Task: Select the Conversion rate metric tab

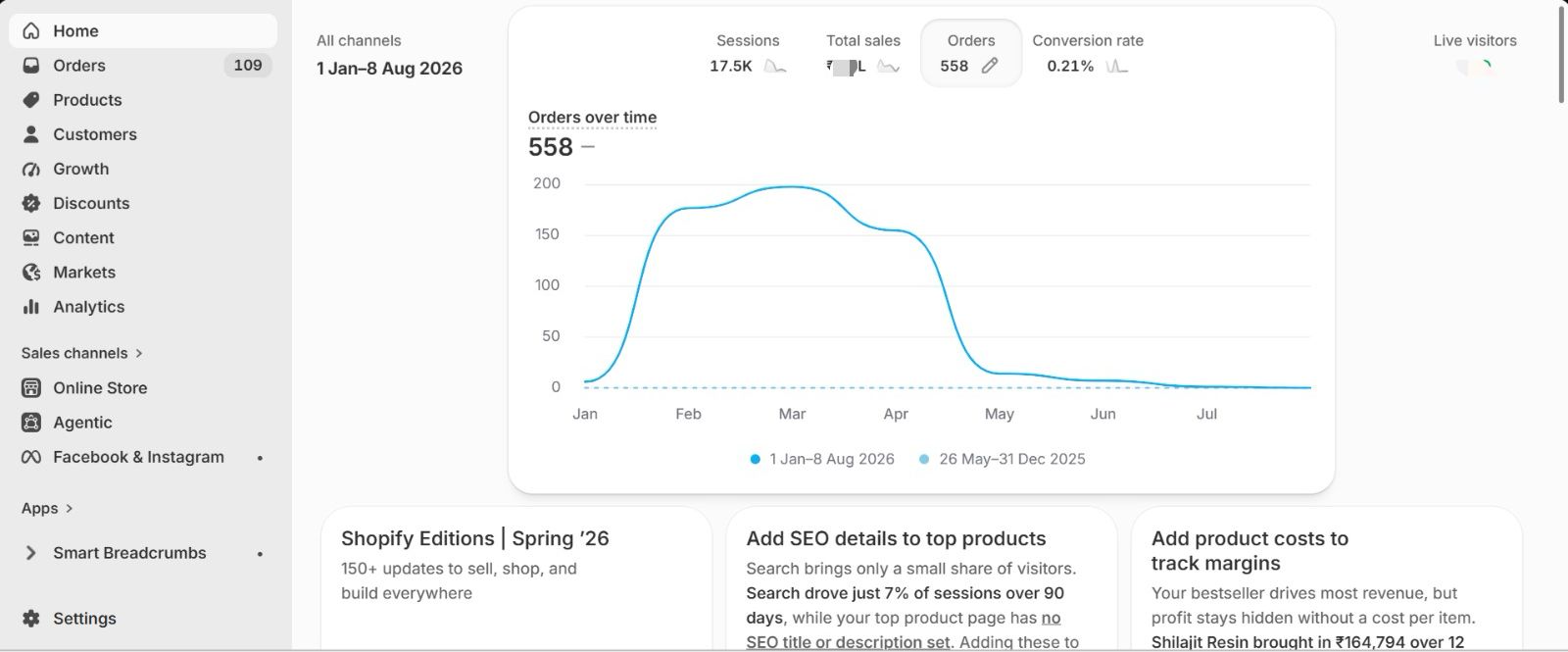Action: [x=1088, y=53]
